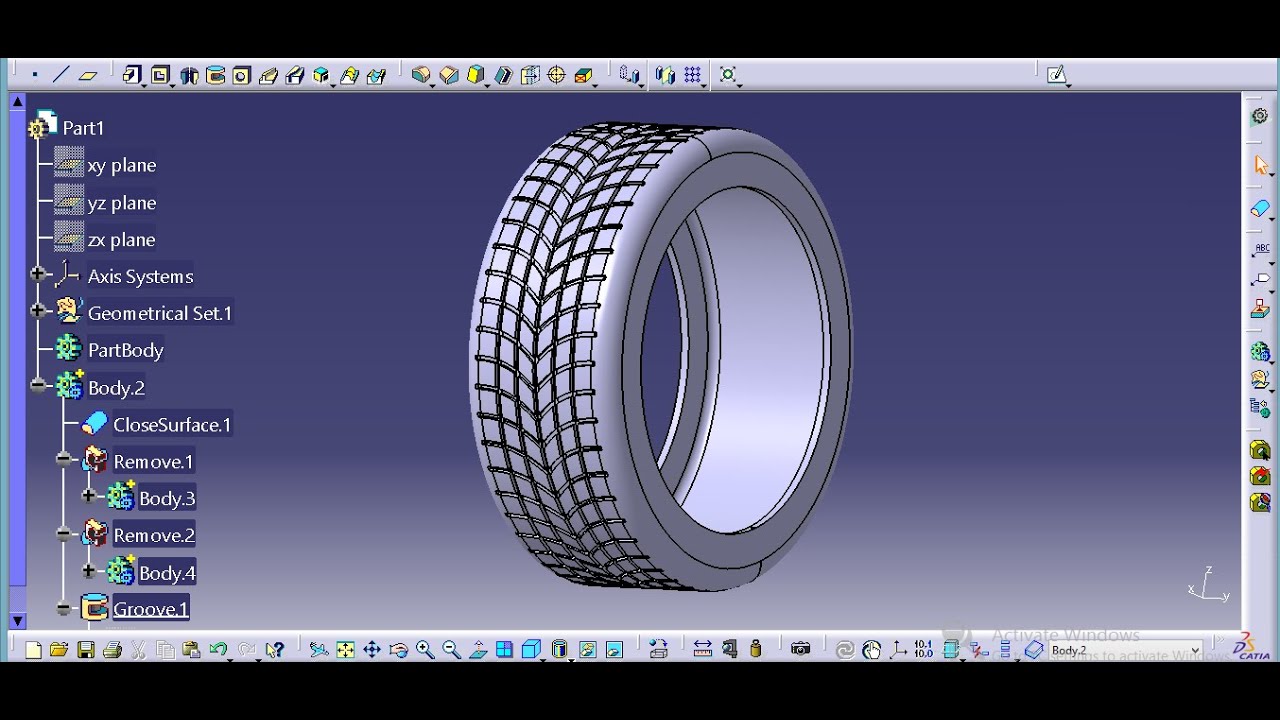The height and width of the screenshot is (720, 1280).
Task: Click the Open folder icon
Action: coord(59,650)
